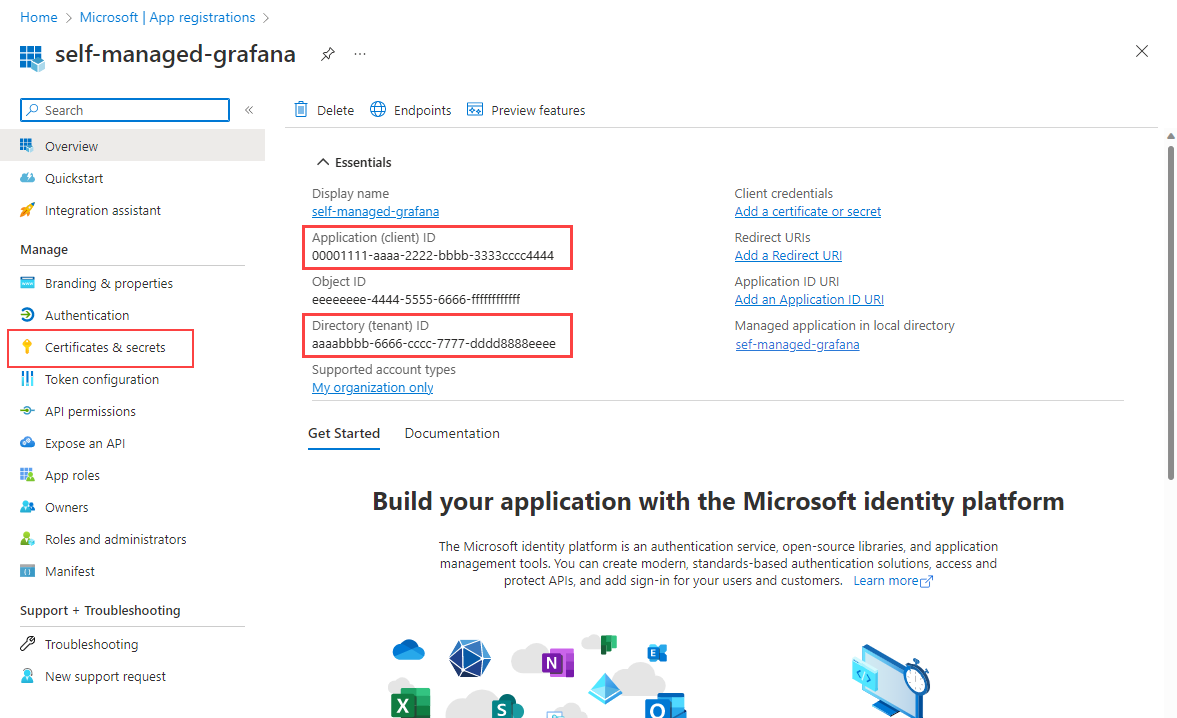Open the Overview menu item

point(132,146)
